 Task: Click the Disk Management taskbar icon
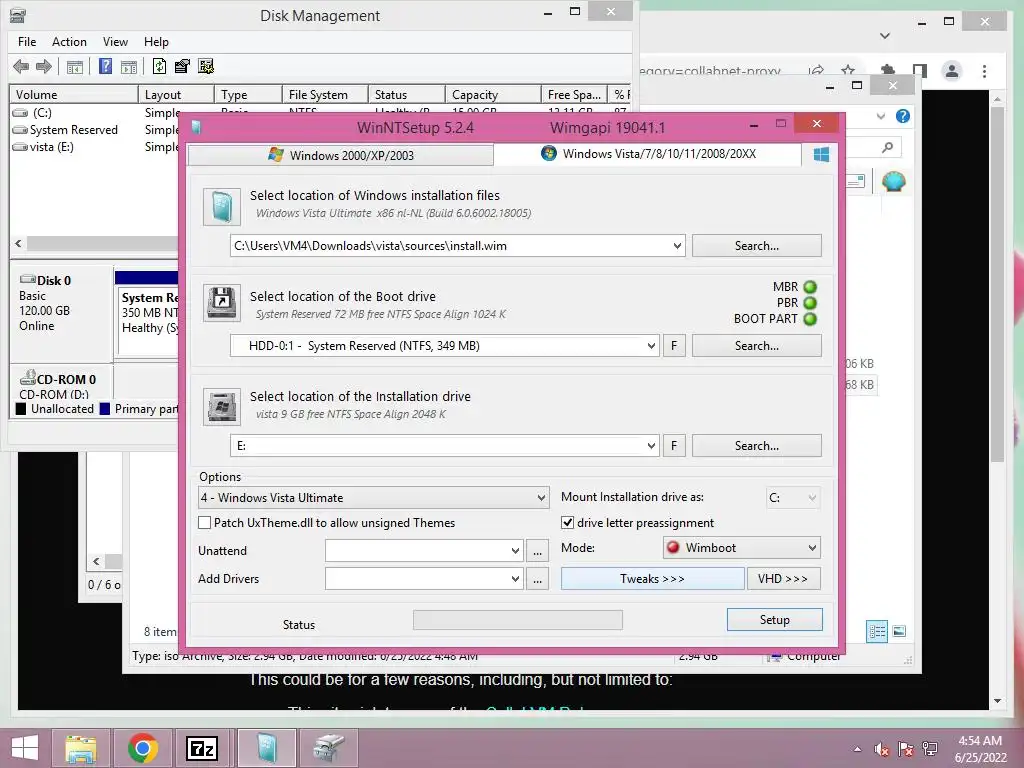[328, 748]
